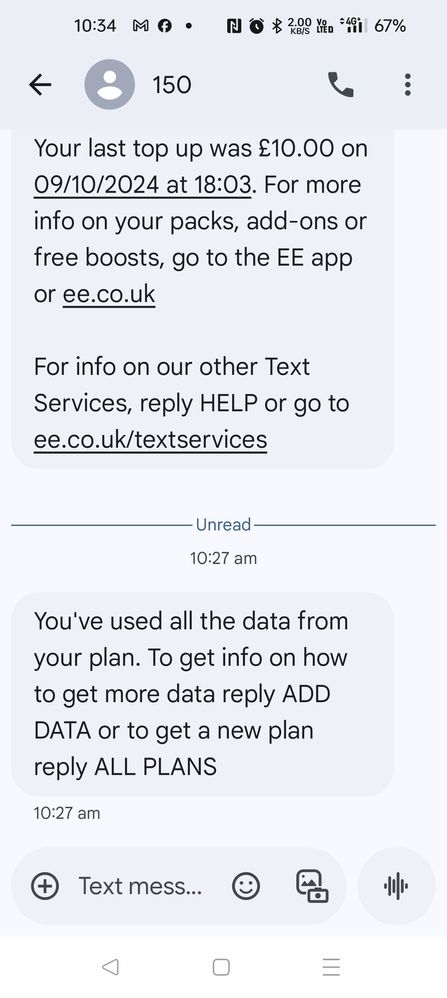The image size is (447, 998).
Task: Open the three-dot overflow menu
Action: [x=408, y=85]
